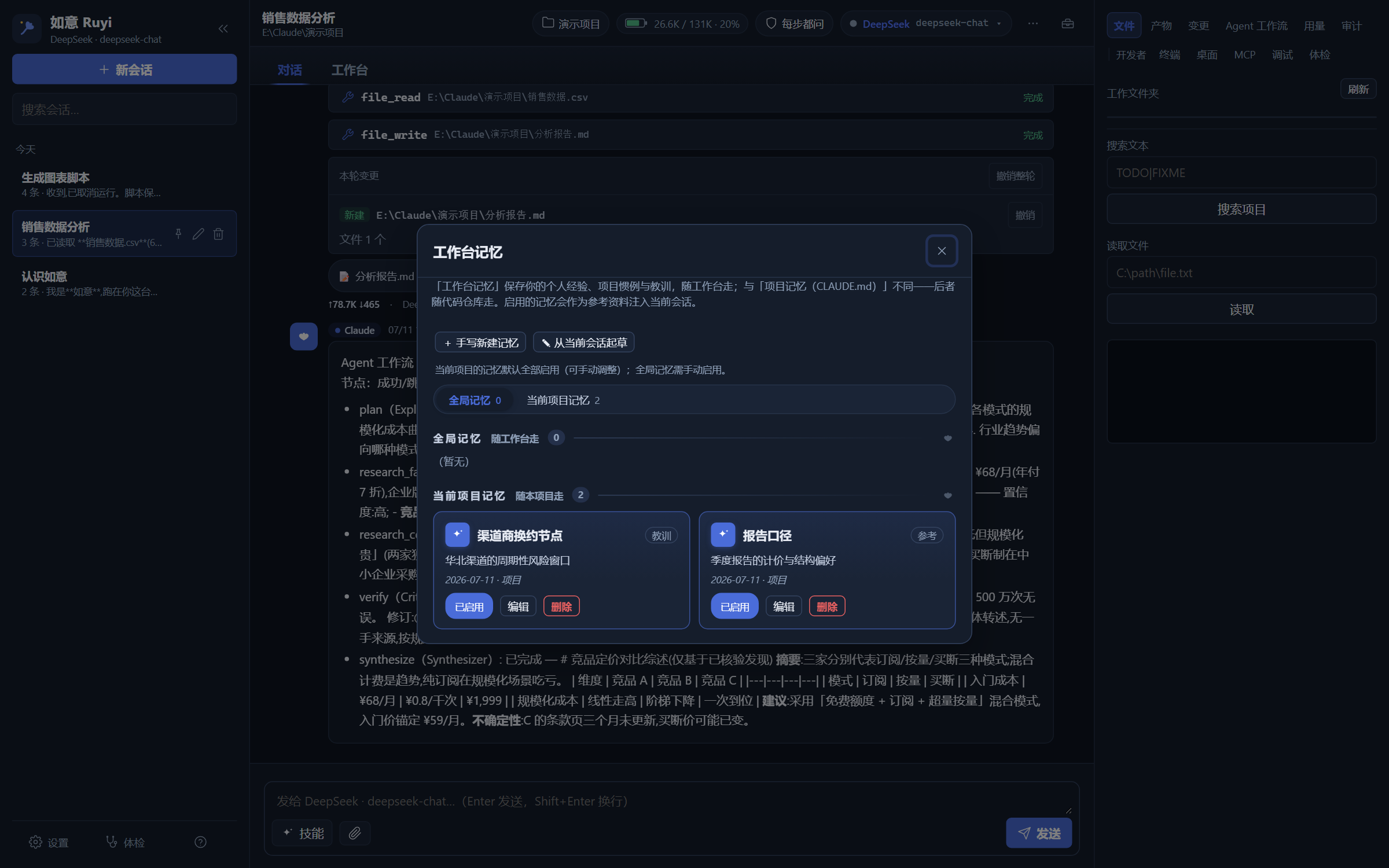The width and height of the screenshot is (1389, 868).
Task: Open the three-dots more menu in header
Action: [x=1033, y=24]
